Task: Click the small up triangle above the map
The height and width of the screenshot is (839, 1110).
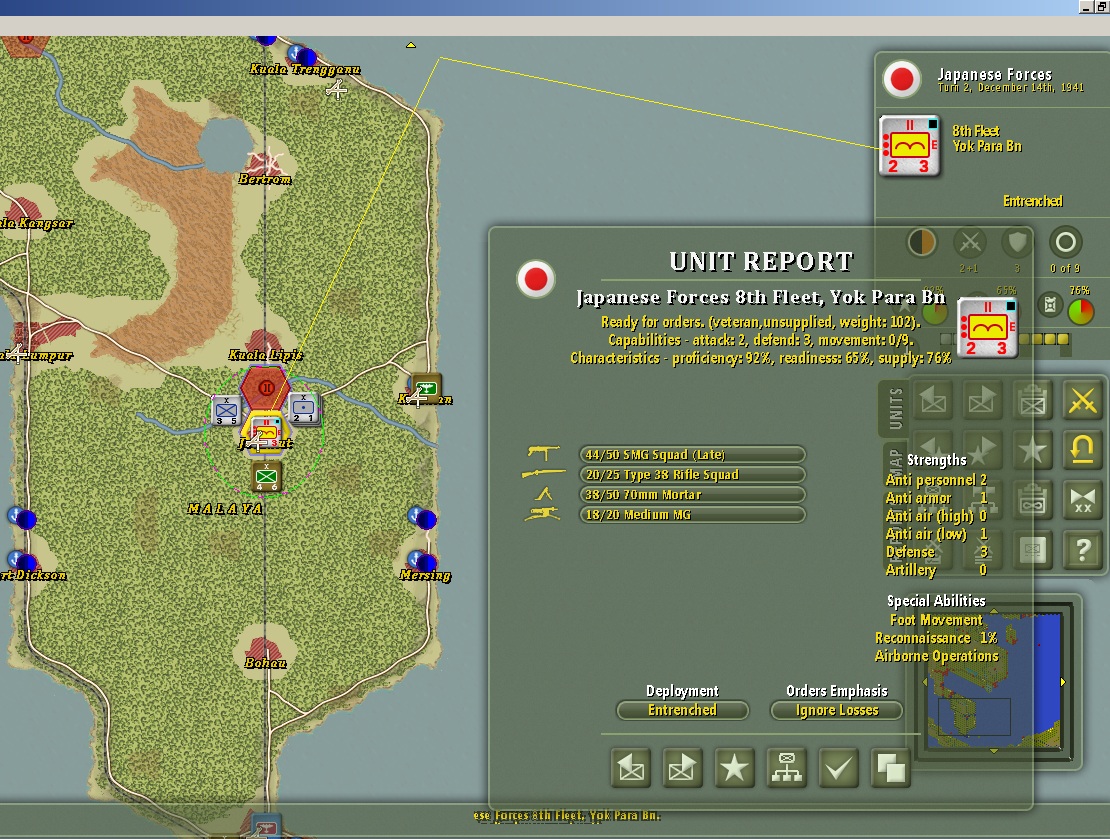Action: (x=411, y=45)
